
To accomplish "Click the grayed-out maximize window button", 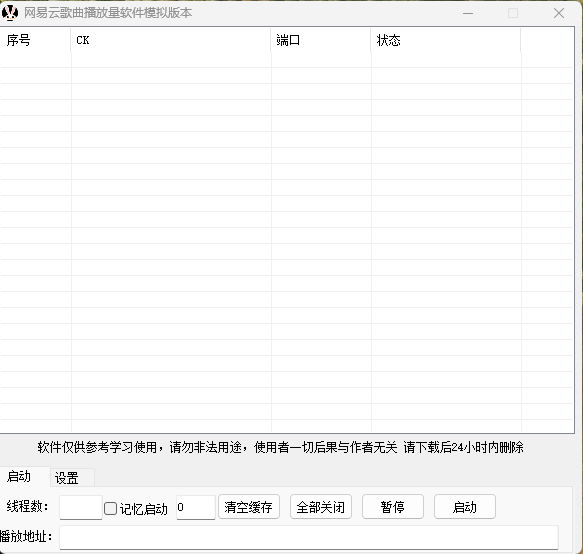I will [513, 13].
